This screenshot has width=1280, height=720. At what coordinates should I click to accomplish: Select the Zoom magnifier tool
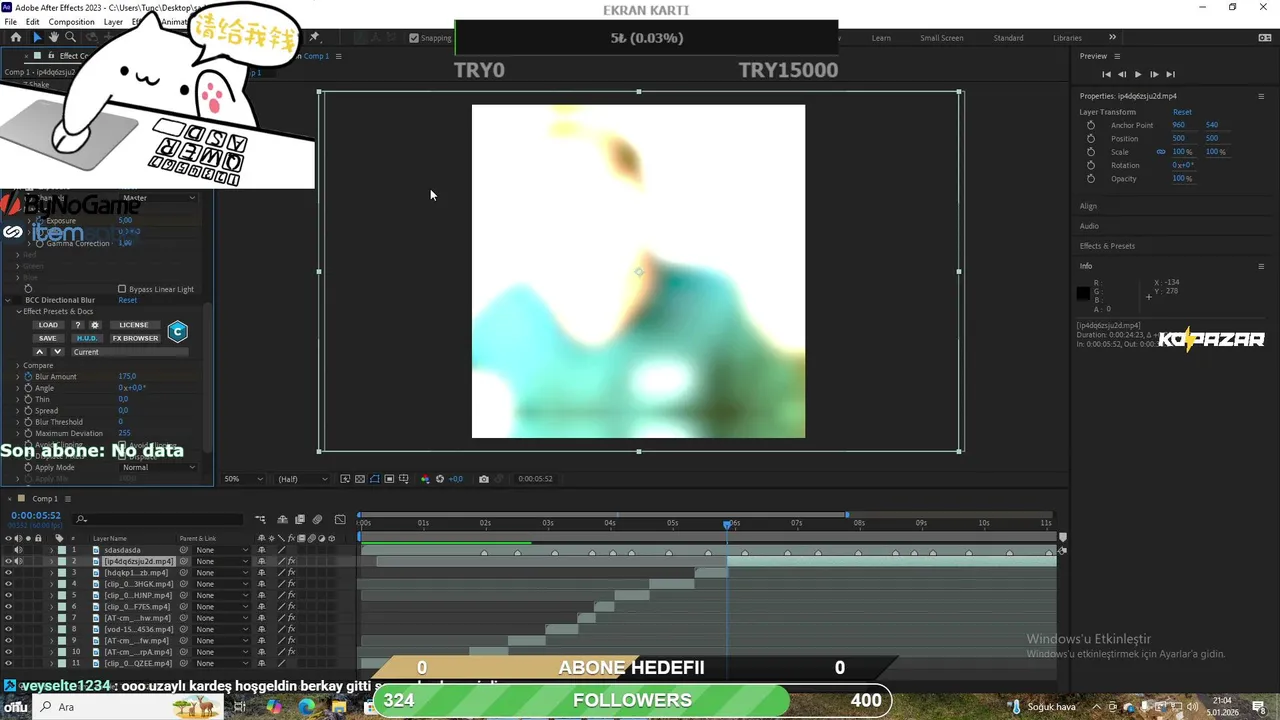coord(71,37)
